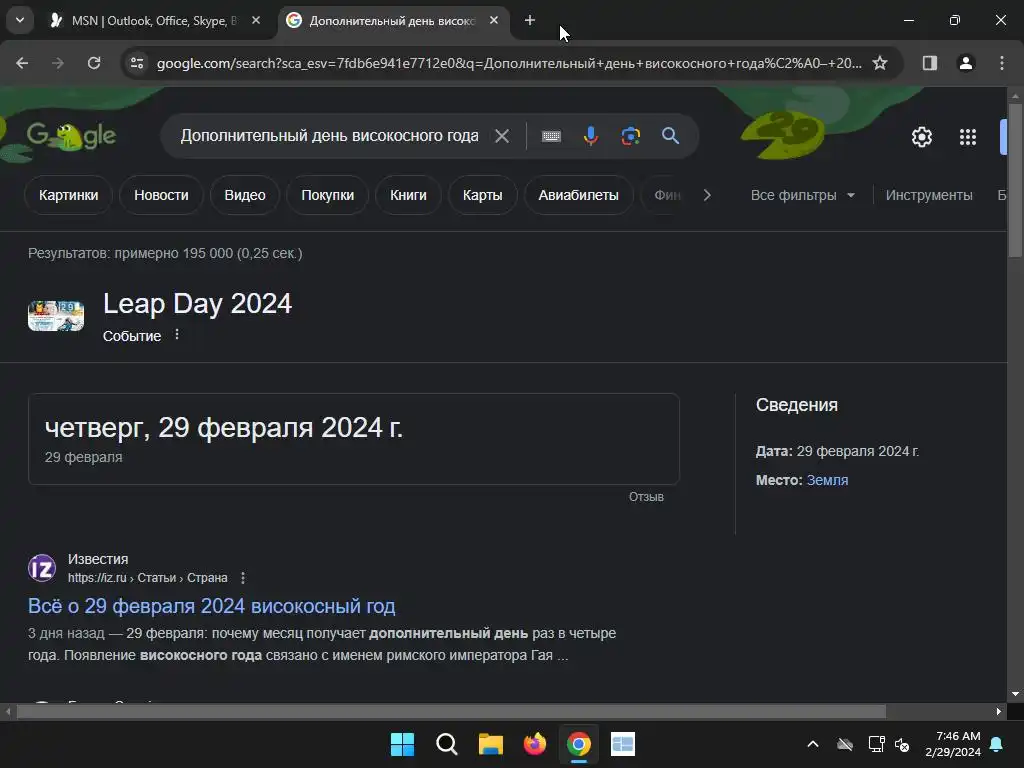The width and height of the screenshot is (1024, 768).
Task: Open site information icon in address bar
Action: point(137,63)
